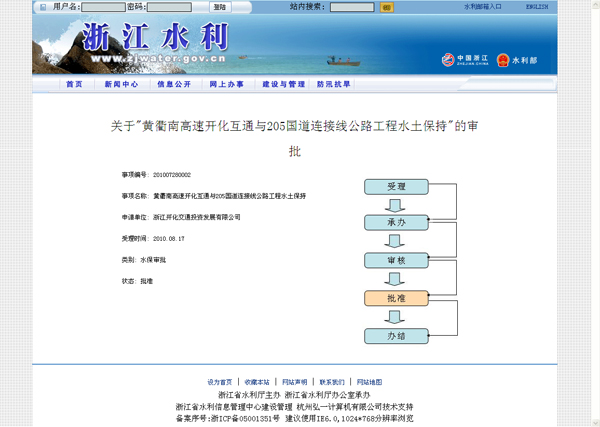Click the username input field
The height and width of the screenshot is (427, 600).
click(104, 6)
